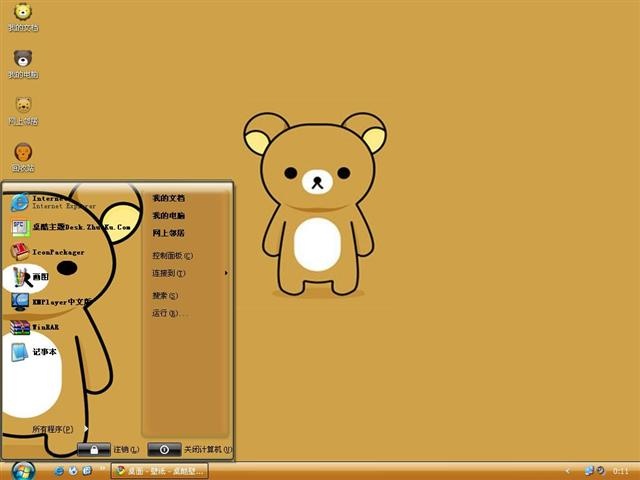Viewport: 640px width, 480px height.
Task: Open 运行(R)... run dialog
Action: pyautogui.click(x=170, y=313)
